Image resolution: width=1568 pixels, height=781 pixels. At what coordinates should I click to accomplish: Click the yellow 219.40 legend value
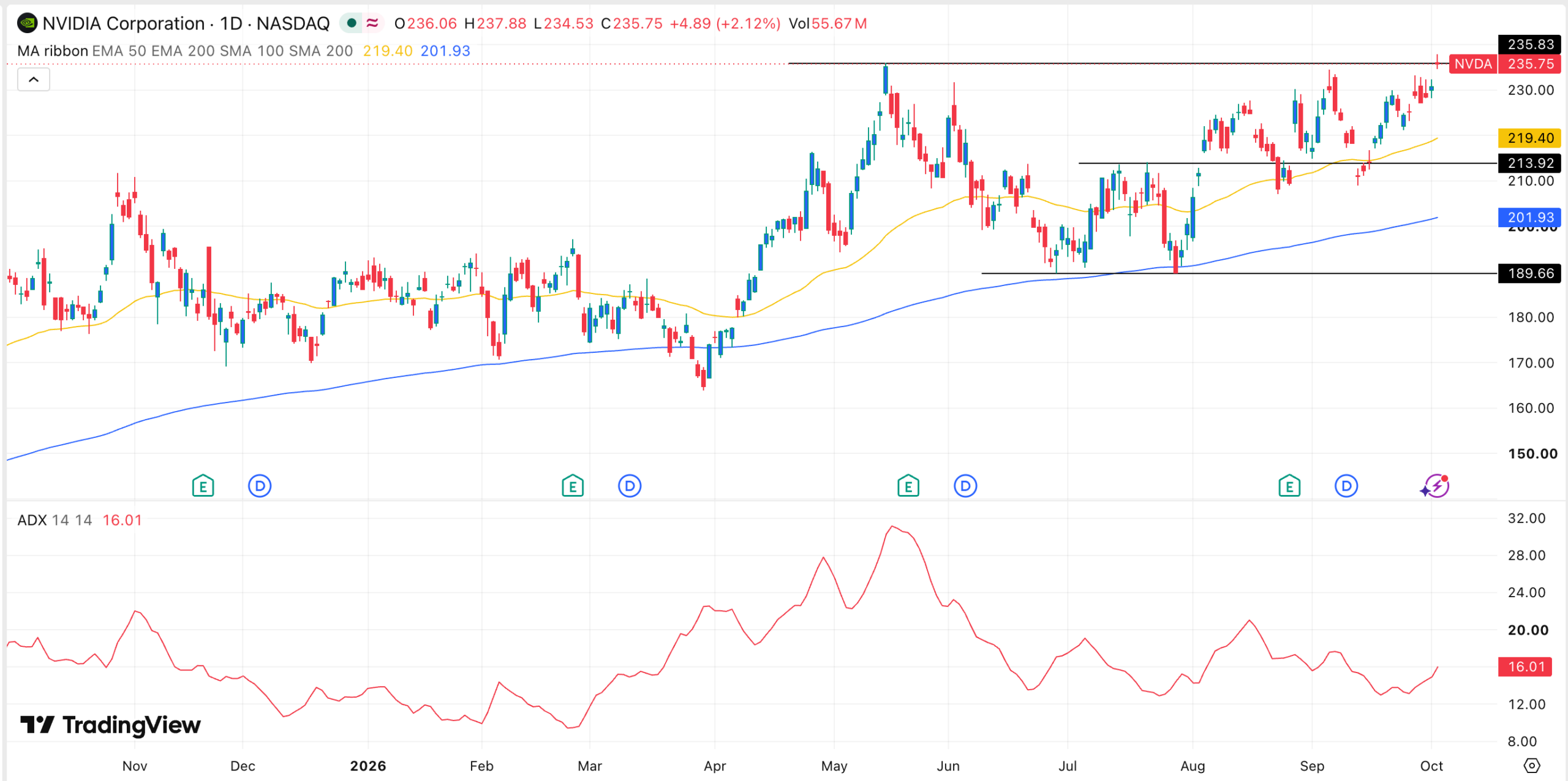point(388,51)
